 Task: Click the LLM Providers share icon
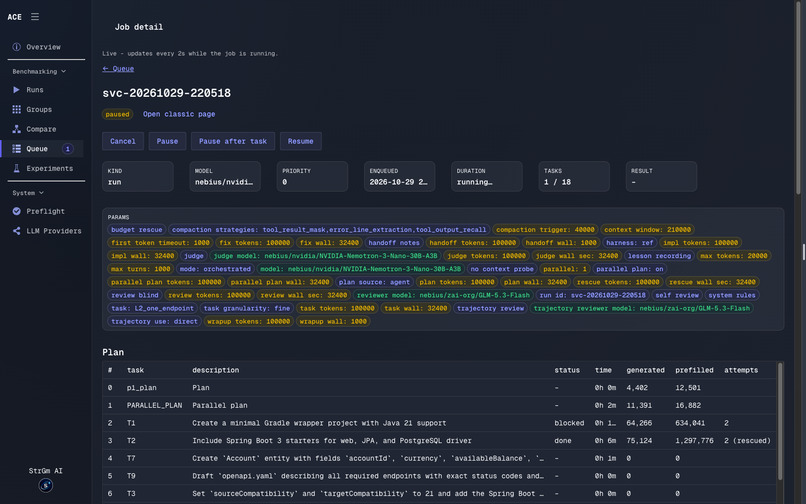point(16,231)
